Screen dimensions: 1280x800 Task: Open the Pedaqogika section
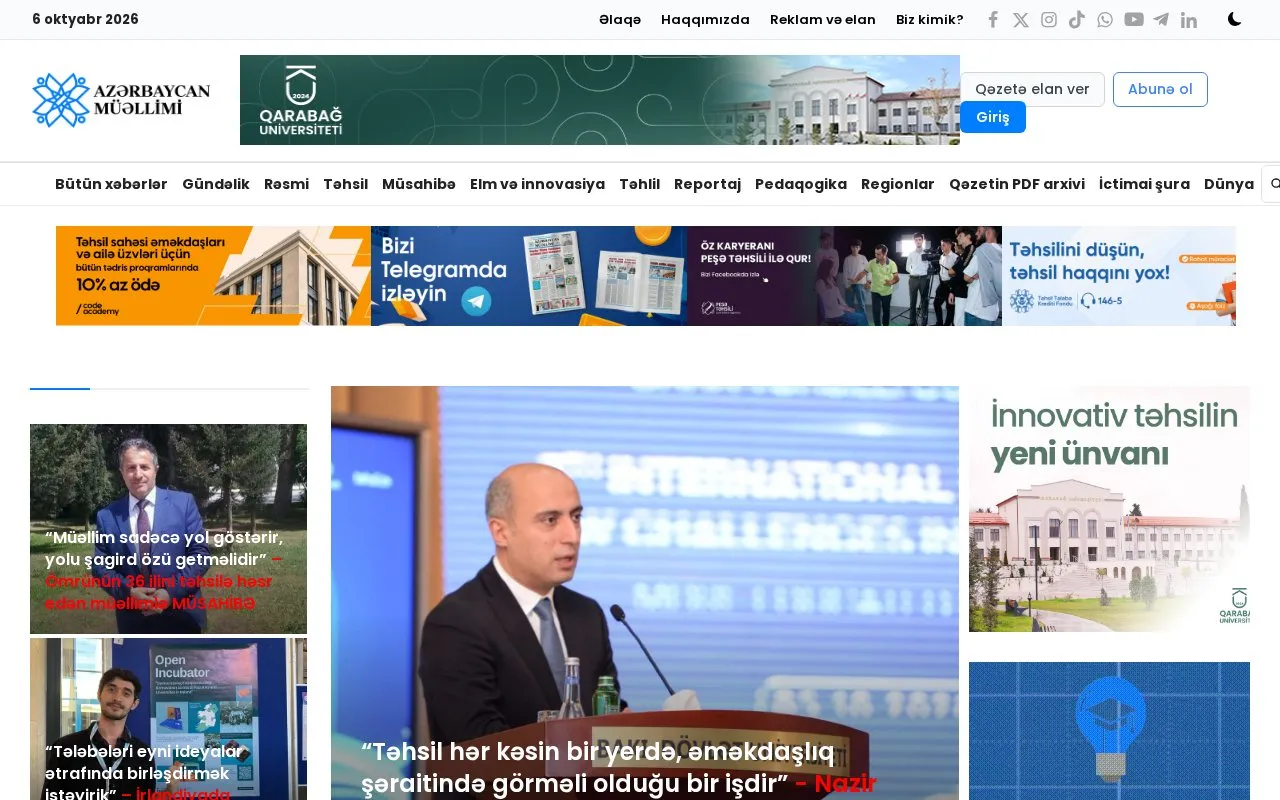coord(801,184)
